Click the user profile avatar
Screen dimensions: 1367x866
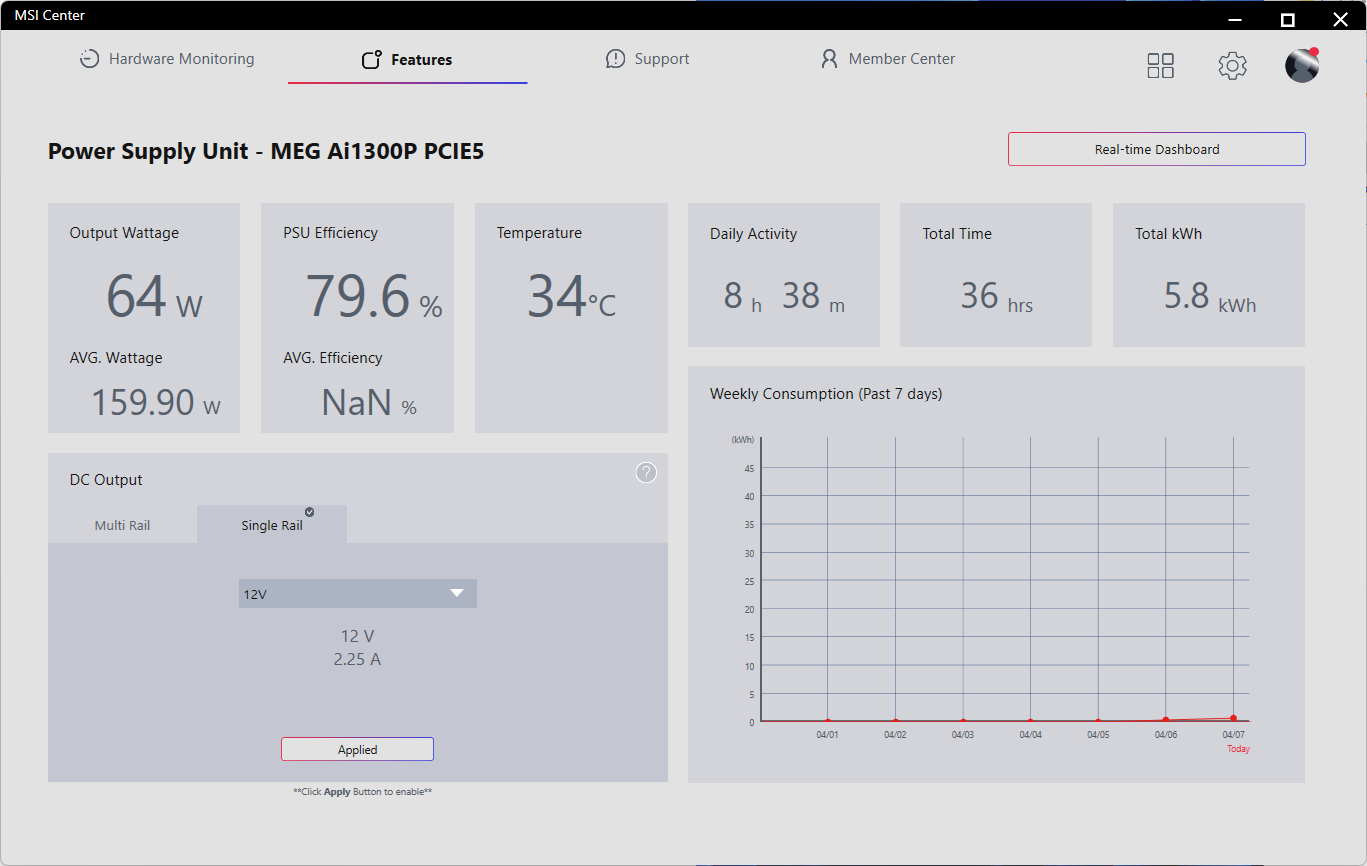tap(1302, 65)
